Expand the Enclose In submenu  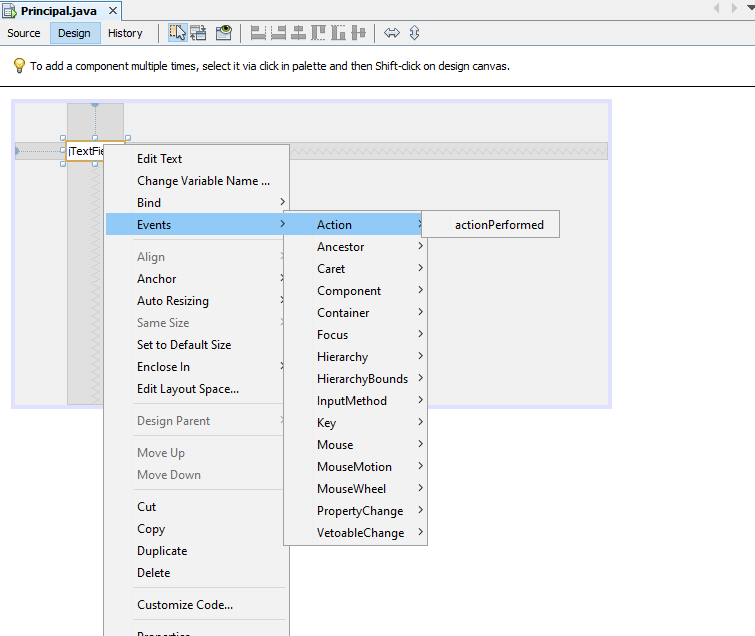tap(197, 367)
